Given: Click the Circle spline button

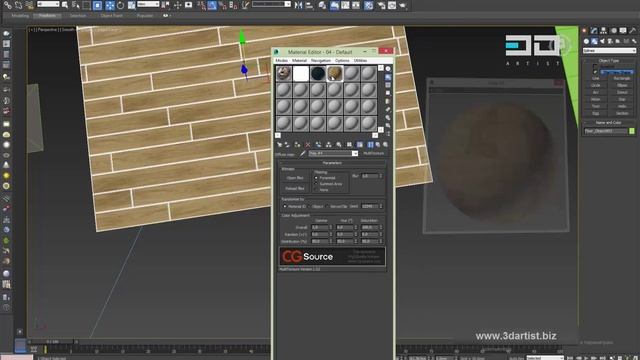Looking at the screenshot, I should tap(596, 85).
